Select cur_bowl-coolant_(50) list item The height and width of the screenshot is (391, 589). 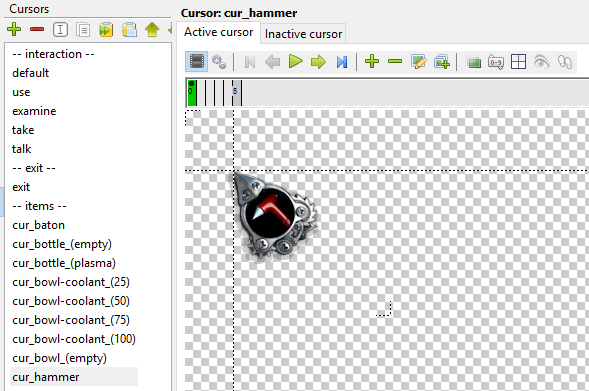click(71, 301)
